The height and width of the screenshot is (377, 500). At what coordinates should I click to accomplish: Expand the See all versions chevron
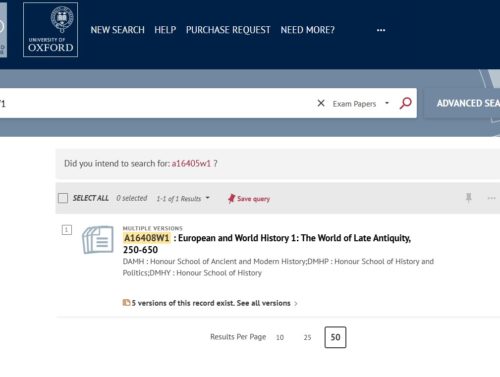[296, 303]
